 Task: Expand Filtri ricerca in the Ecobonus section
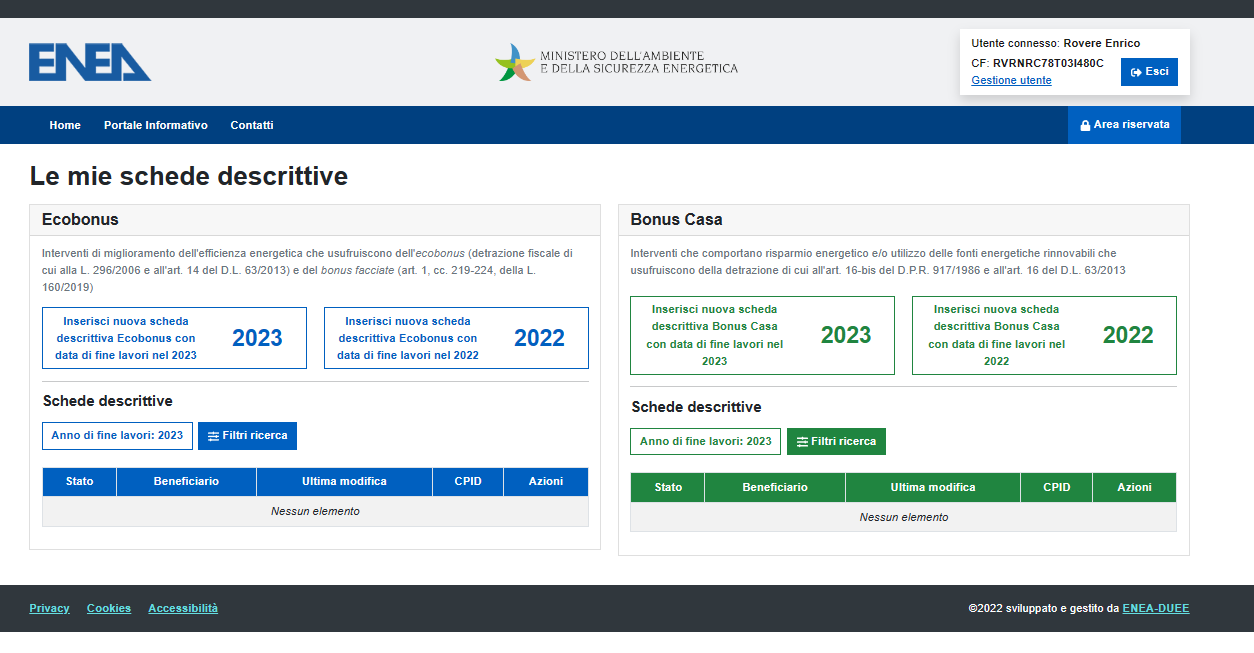(x=247, y=435)
